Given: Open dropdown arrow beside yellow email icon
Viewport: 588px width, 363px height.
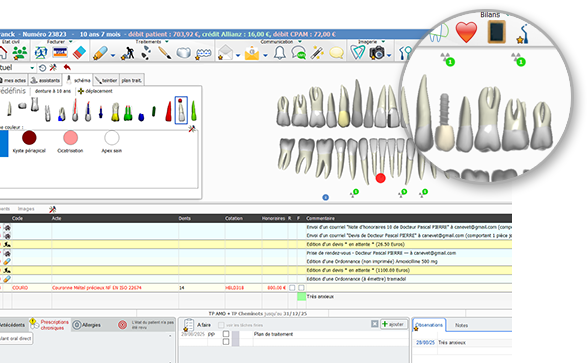Looking at the screenshot, I should tap(265, 56).
